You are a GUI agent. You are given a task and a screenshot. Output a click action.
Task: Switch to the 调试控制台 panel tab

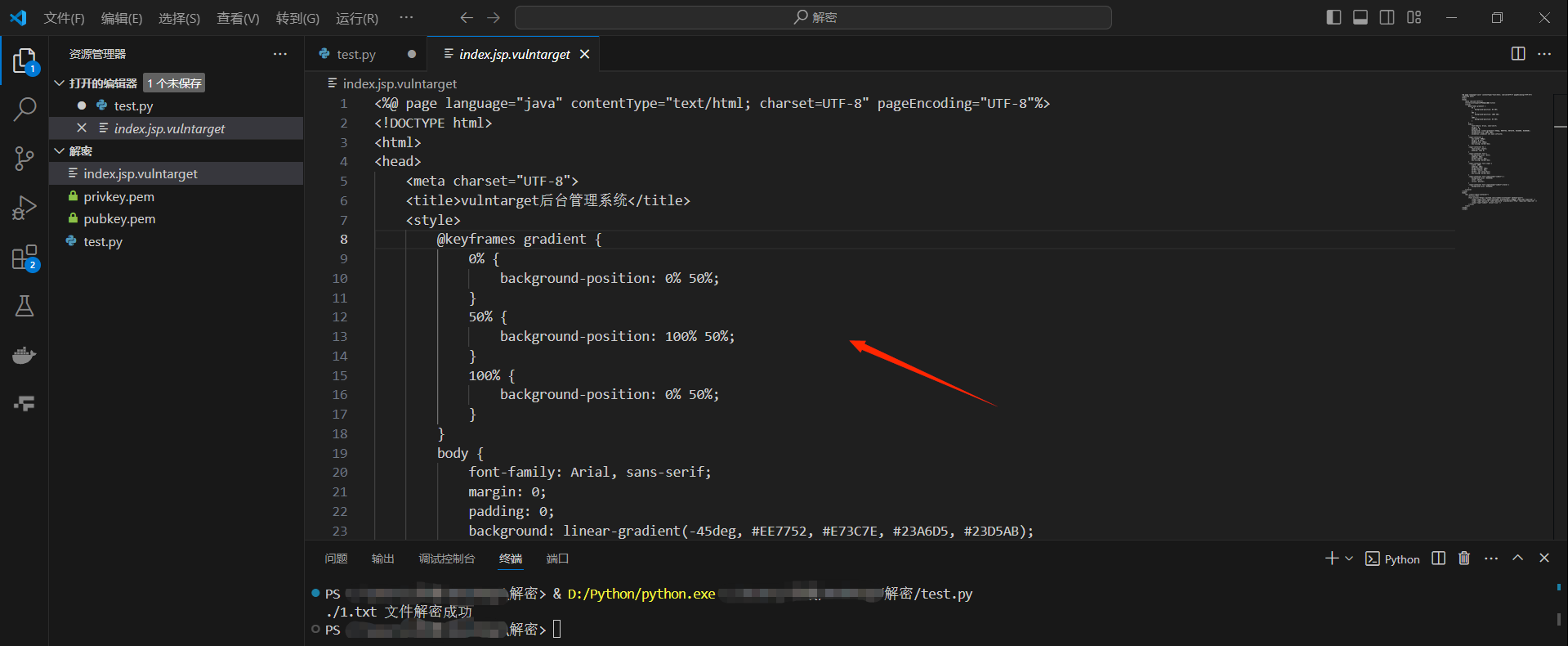[x=446, y=559]
